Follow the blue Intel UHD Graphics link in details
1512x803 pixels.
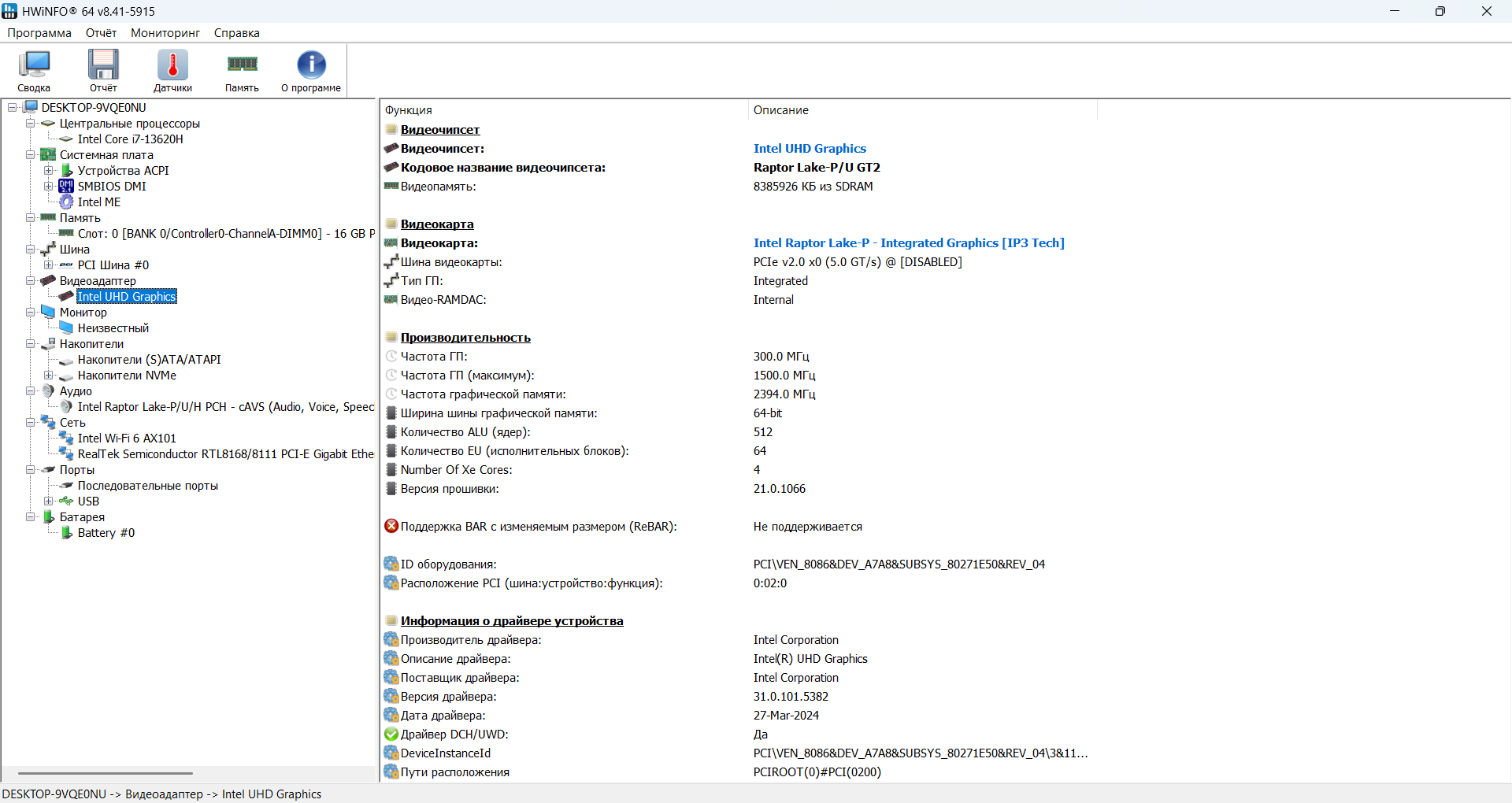coord(810,148)
